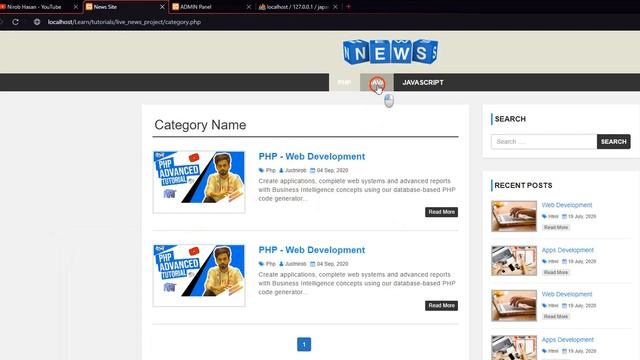The height and width of the screenshot is (360, 640).
Task: Click Read More under first Web Development
Action: 556,227
